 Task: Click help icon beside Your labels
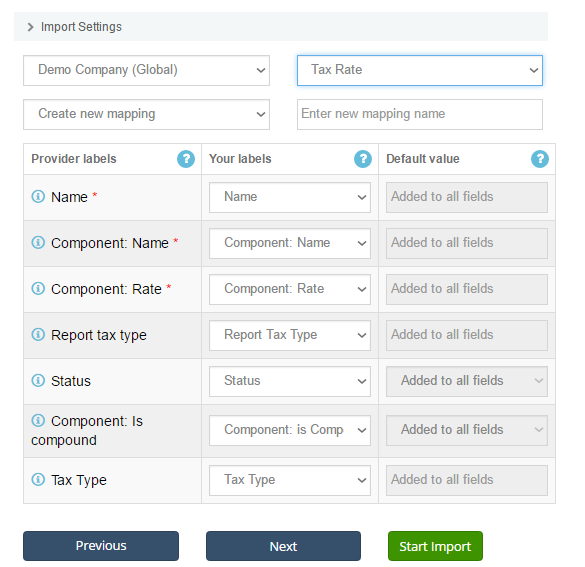[x=363, y=159]
